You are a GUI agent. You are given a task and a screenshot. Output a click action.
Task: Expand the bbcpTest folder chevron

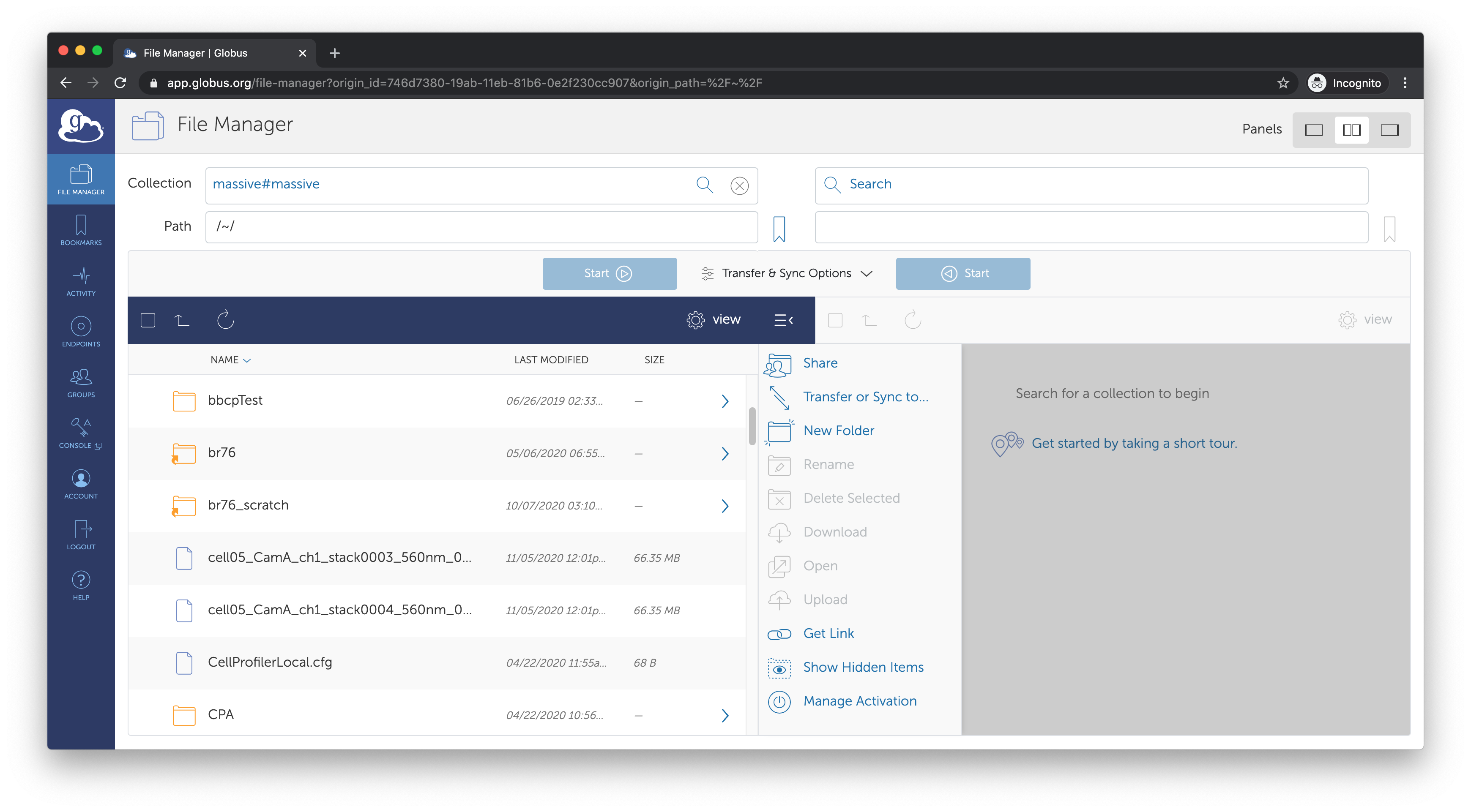(725, 401)
